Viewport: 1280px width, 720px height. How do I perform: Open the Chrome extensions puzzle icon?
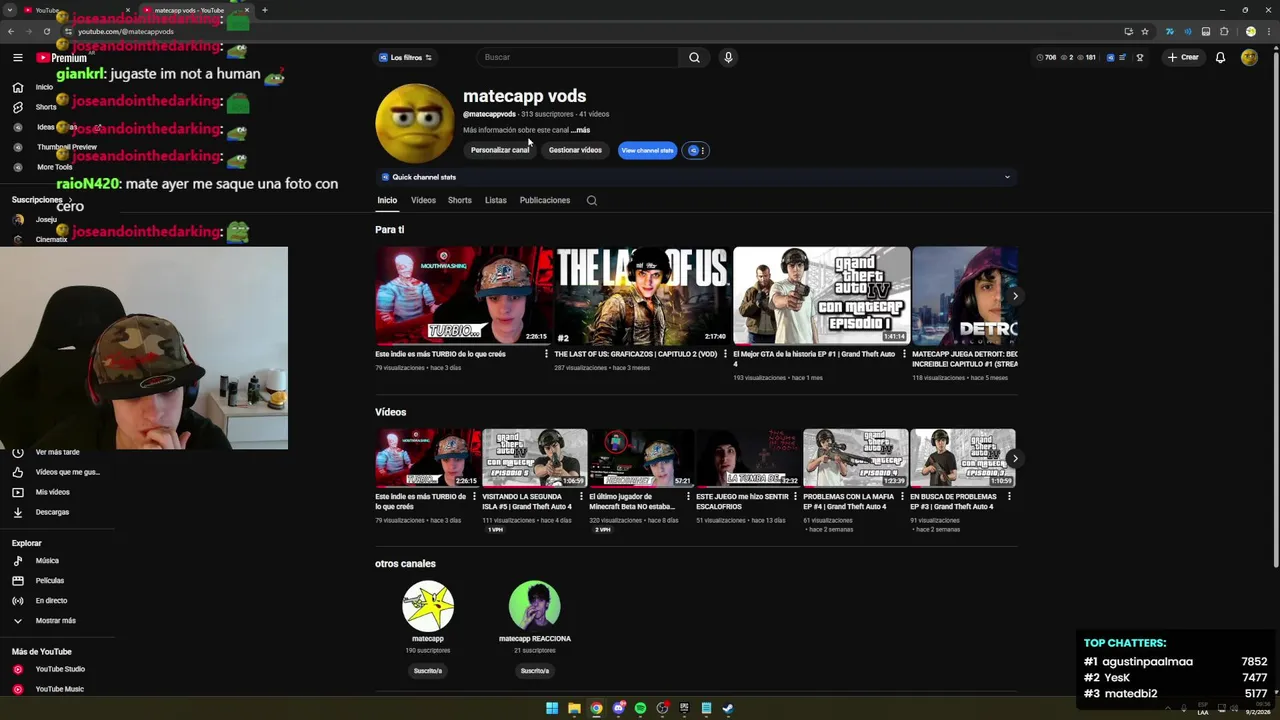pyautogui.click(x=1224, y=31)
